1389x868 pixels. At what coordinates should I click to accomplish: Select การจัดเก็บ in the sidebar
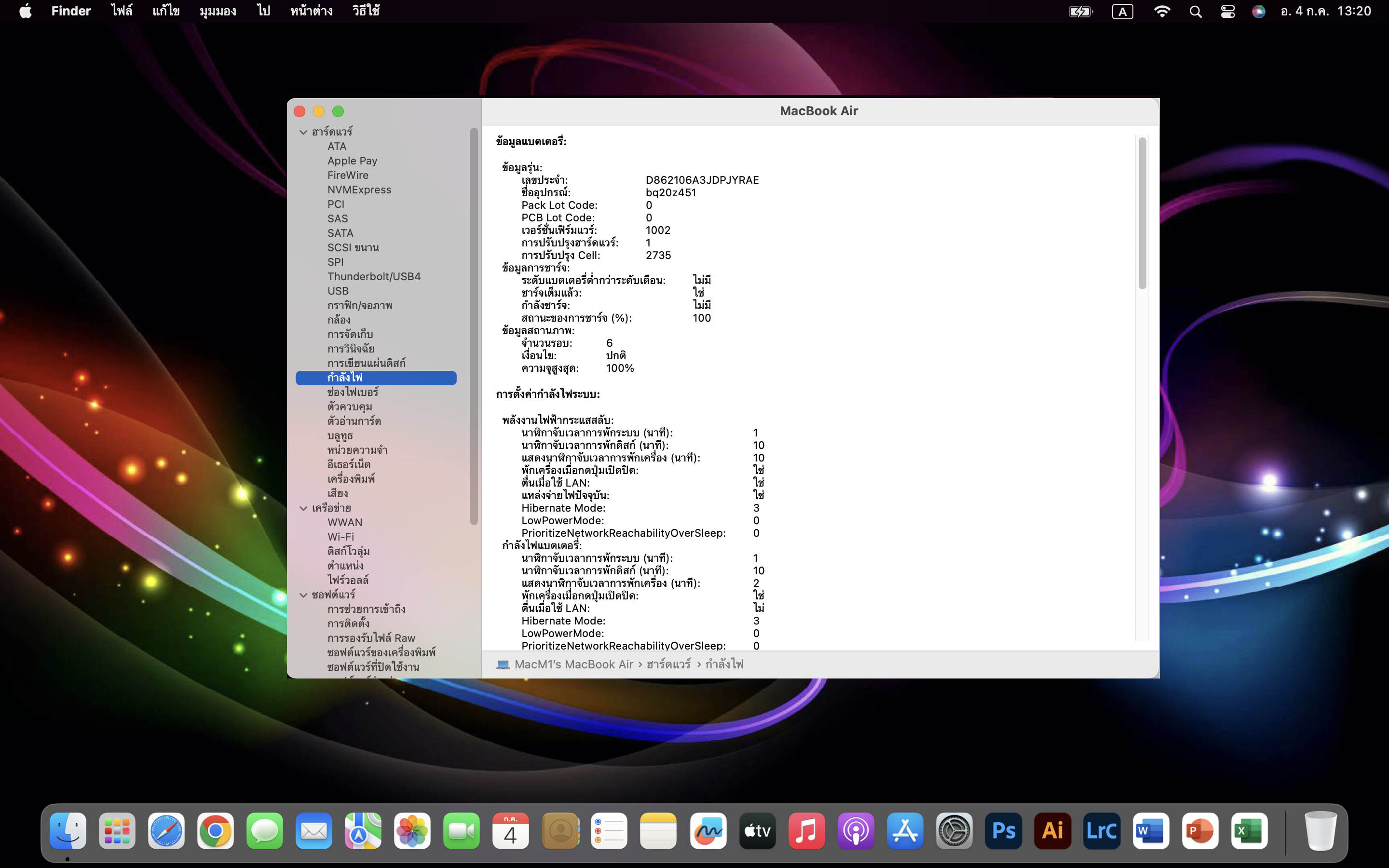(350, 334)
